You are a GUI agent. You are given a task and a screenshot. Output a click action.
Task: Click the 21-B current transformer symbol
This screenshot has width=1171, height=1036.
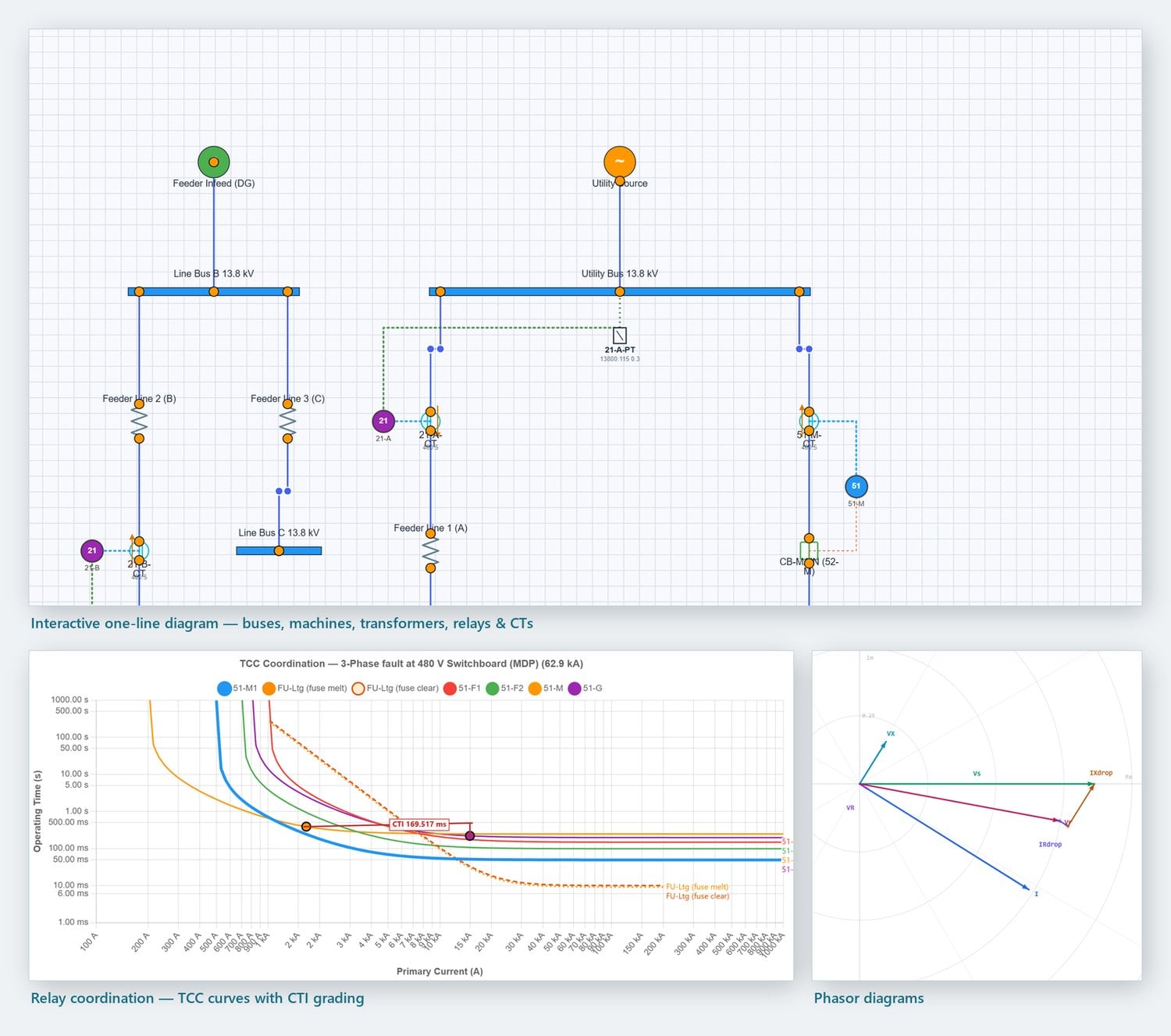click(139, 550)
